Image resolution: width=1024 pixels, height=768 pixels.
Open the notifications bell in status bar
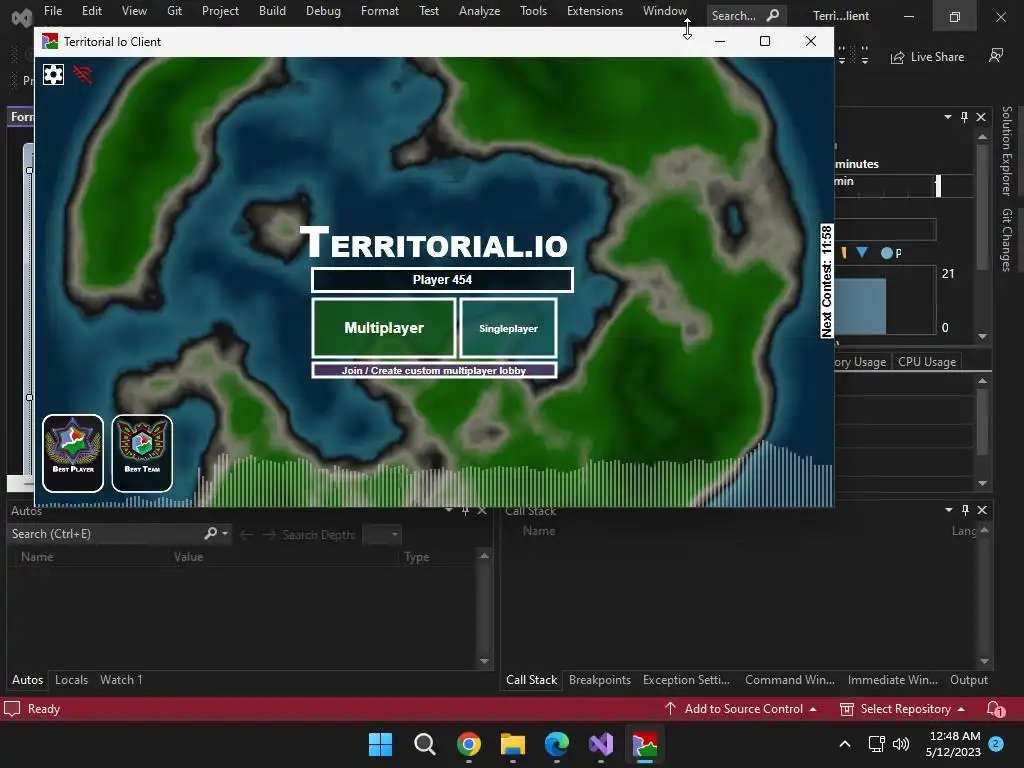pos(995,709)
